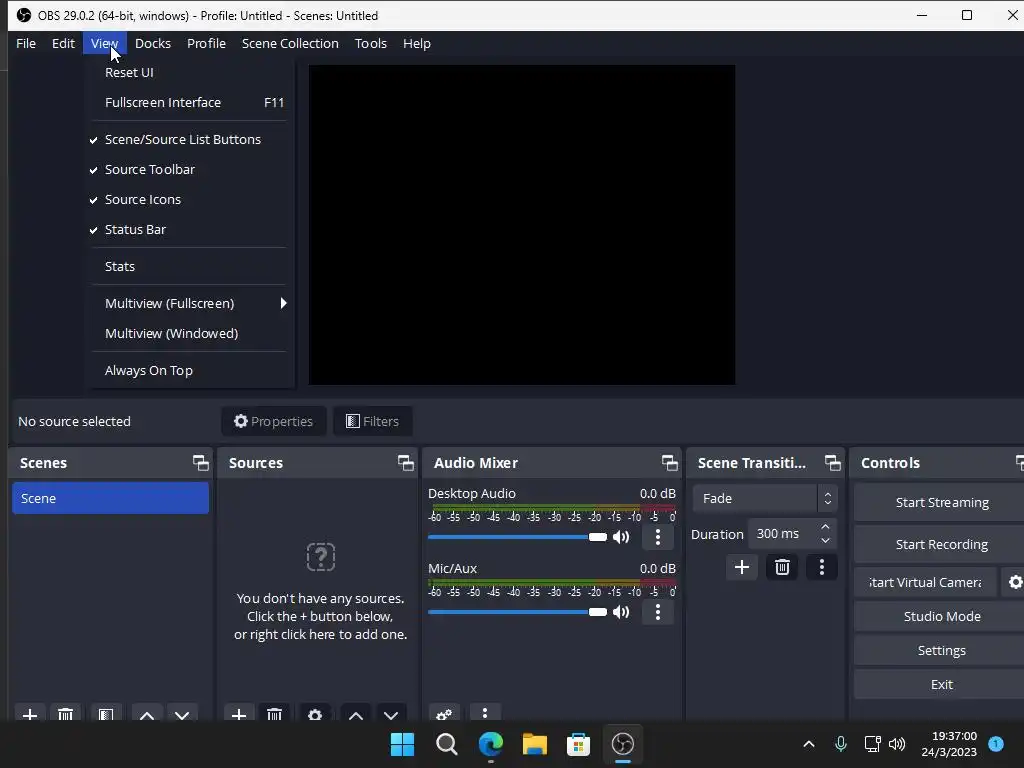
Task: Open the Edit menu
Action: pyautogui.click(x=63, y=44)
